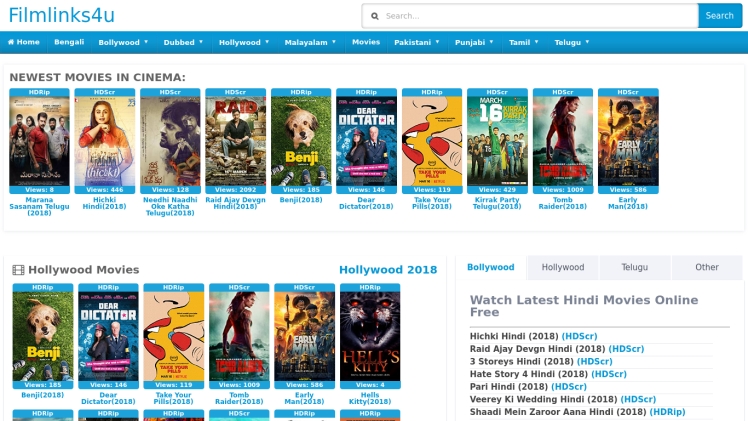
Task: Open Early Man poster in Hollywood Movies
Action: [304, 336]
